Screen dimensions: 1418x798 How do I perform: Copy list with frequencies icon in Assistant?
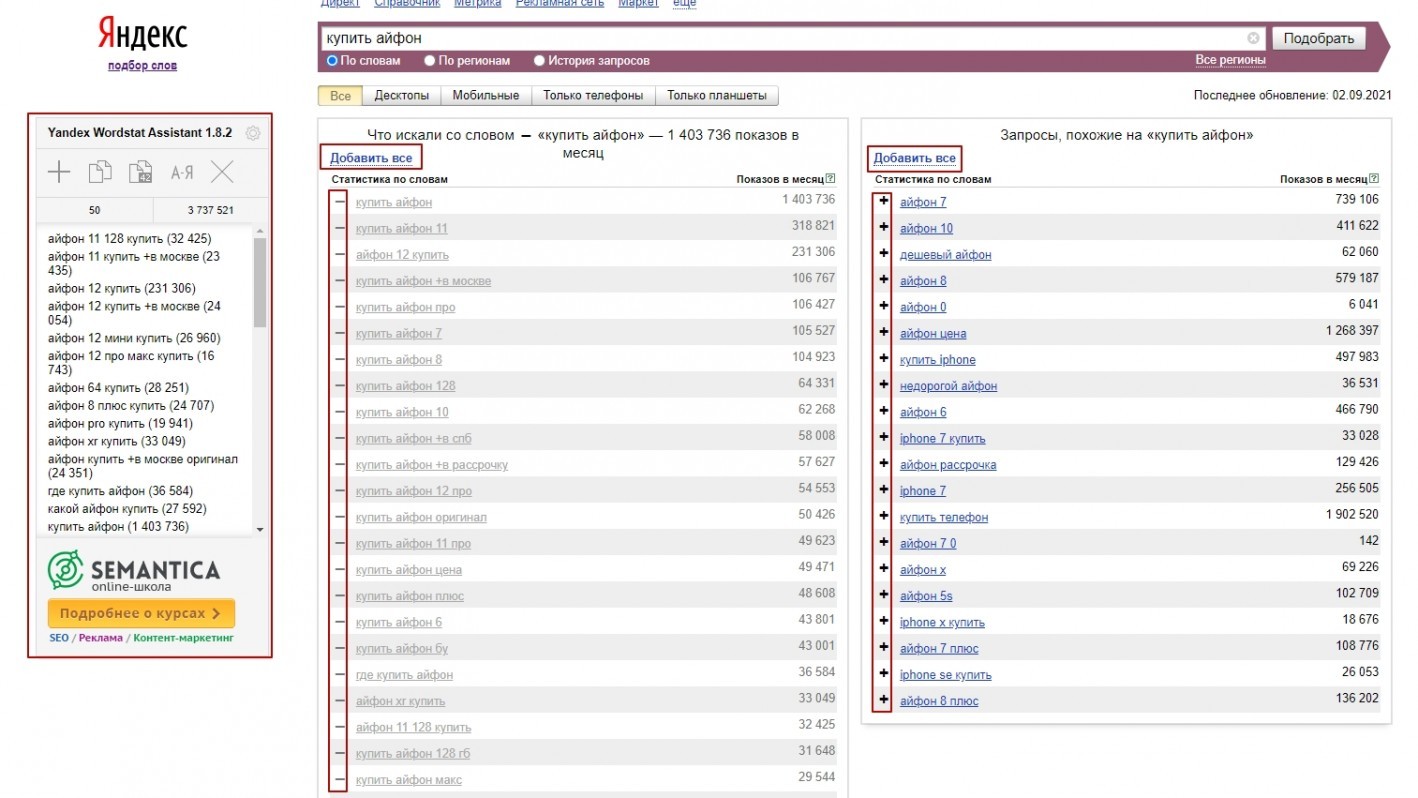coord(140,172)
